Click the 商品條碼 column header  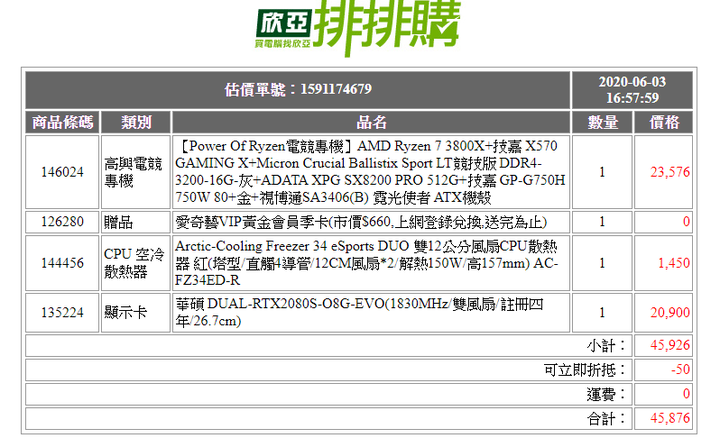62,122
